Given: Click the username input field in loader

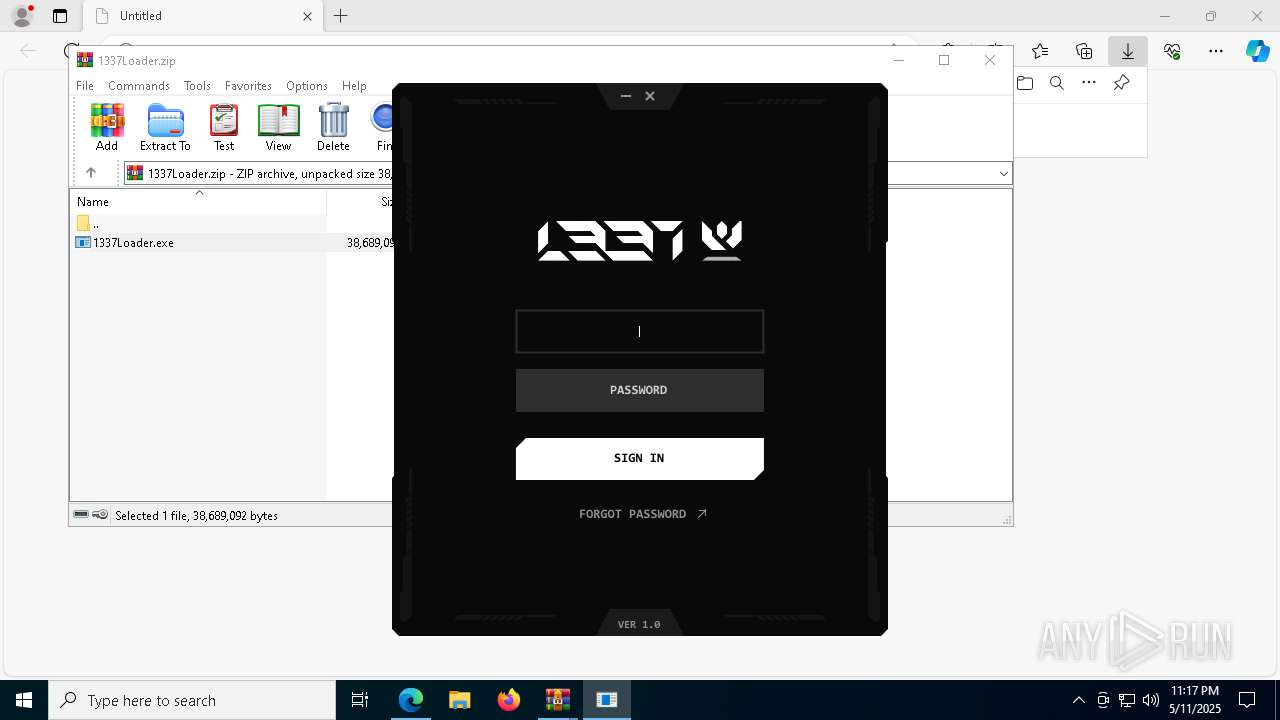Looking at the screenshot, I should point(639,331).
